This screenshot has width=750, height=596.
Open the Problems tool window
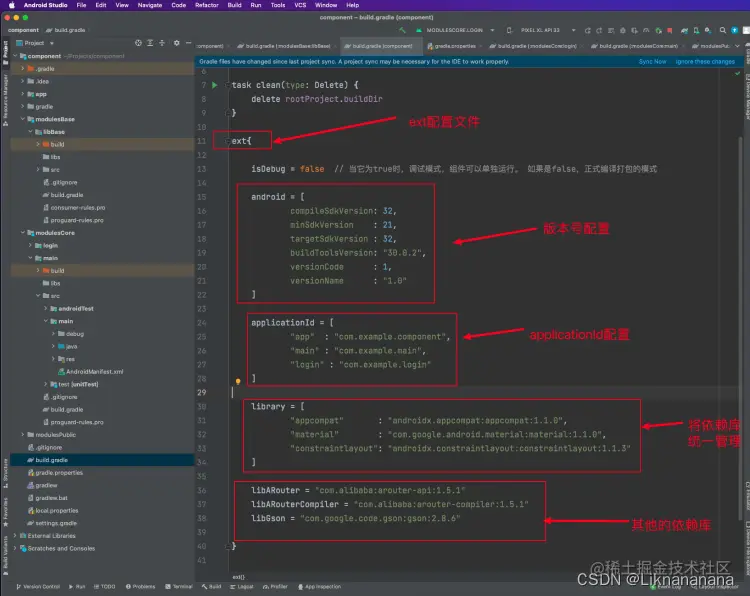tap(141, 586)
